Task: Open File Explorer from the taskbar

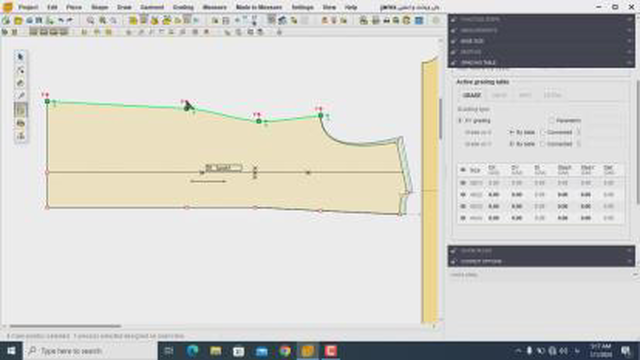Action: (x=216, y=351)
